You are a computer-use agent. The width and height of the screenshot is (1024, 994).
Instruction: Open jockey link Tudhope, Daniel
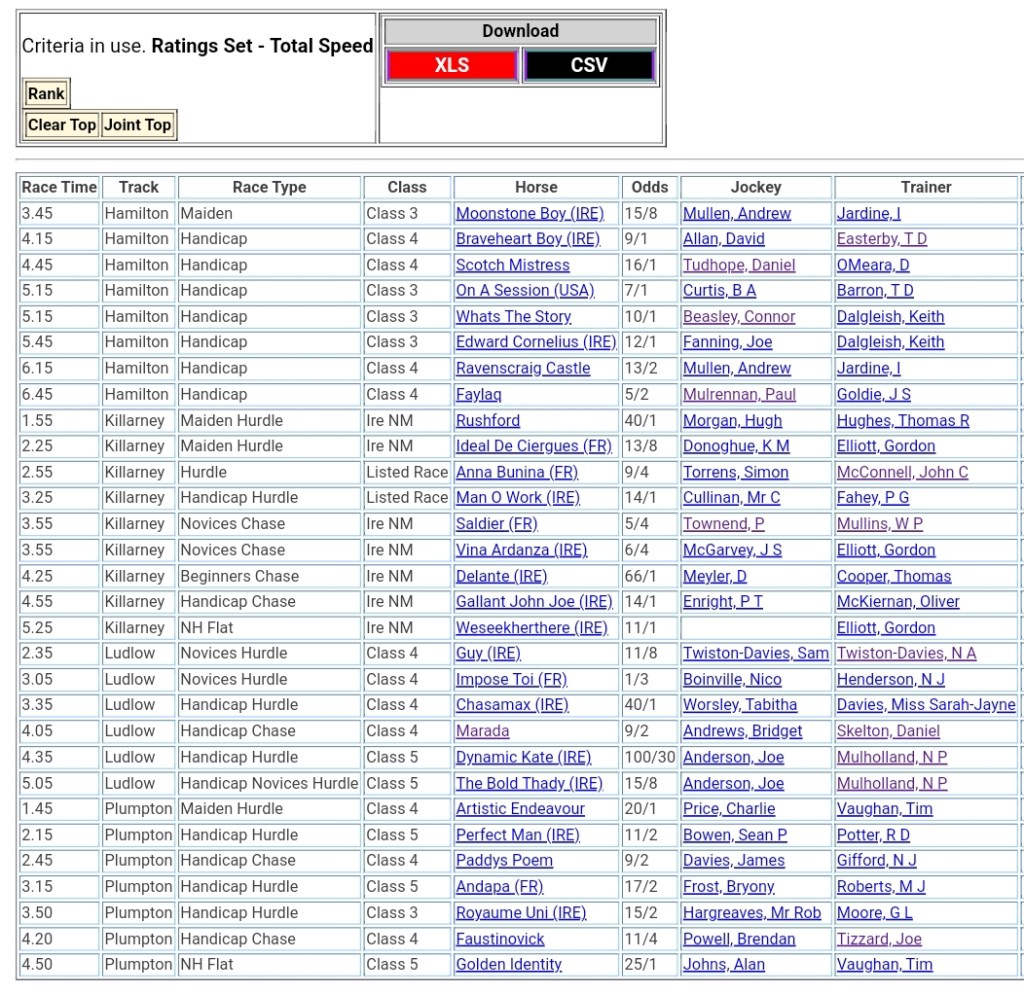[x=739, y=265]
